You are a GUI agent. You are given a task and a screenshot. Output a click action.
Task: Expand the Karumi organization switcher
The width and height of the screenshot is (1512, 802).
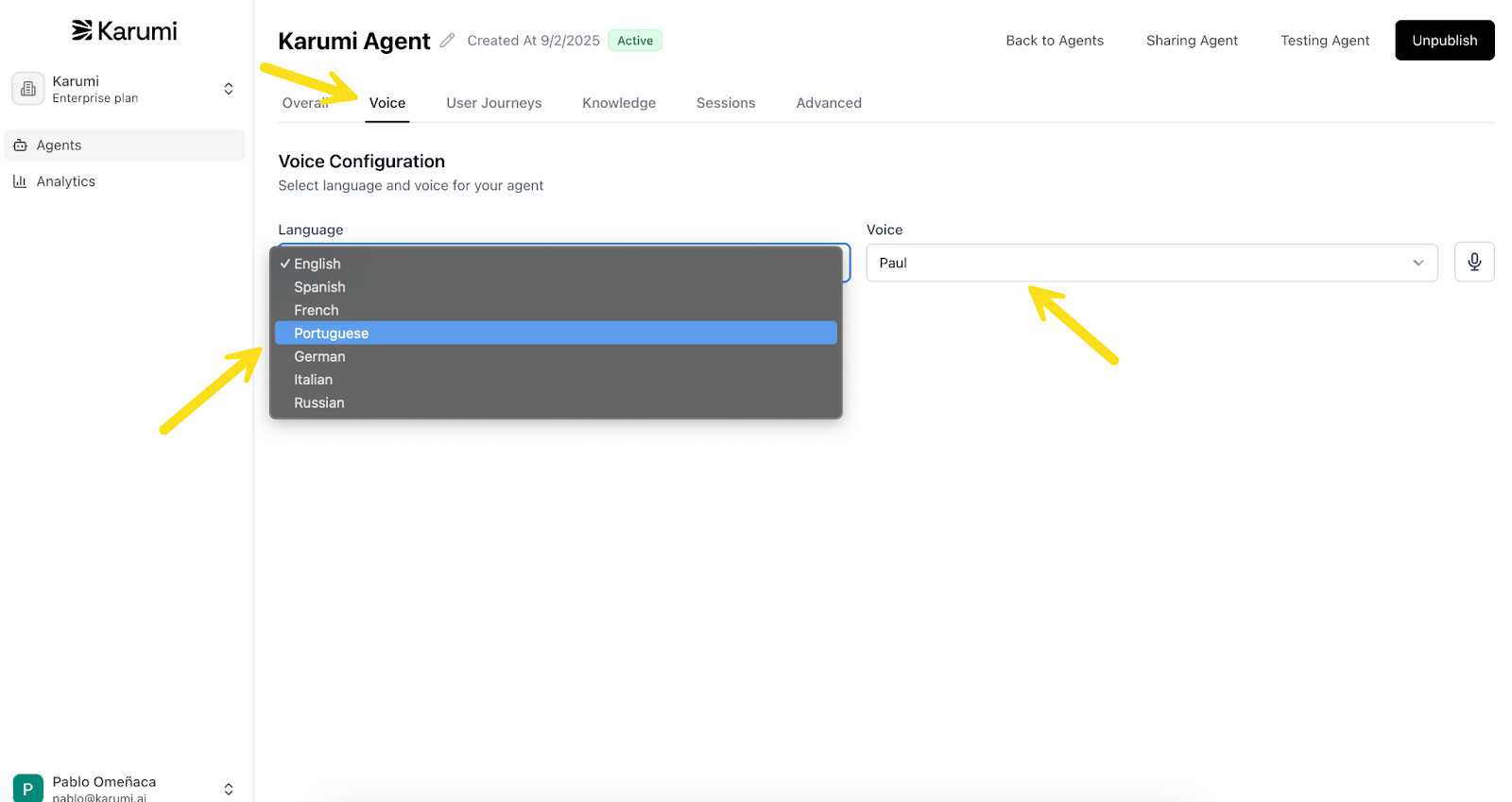(x=229, y=89)
